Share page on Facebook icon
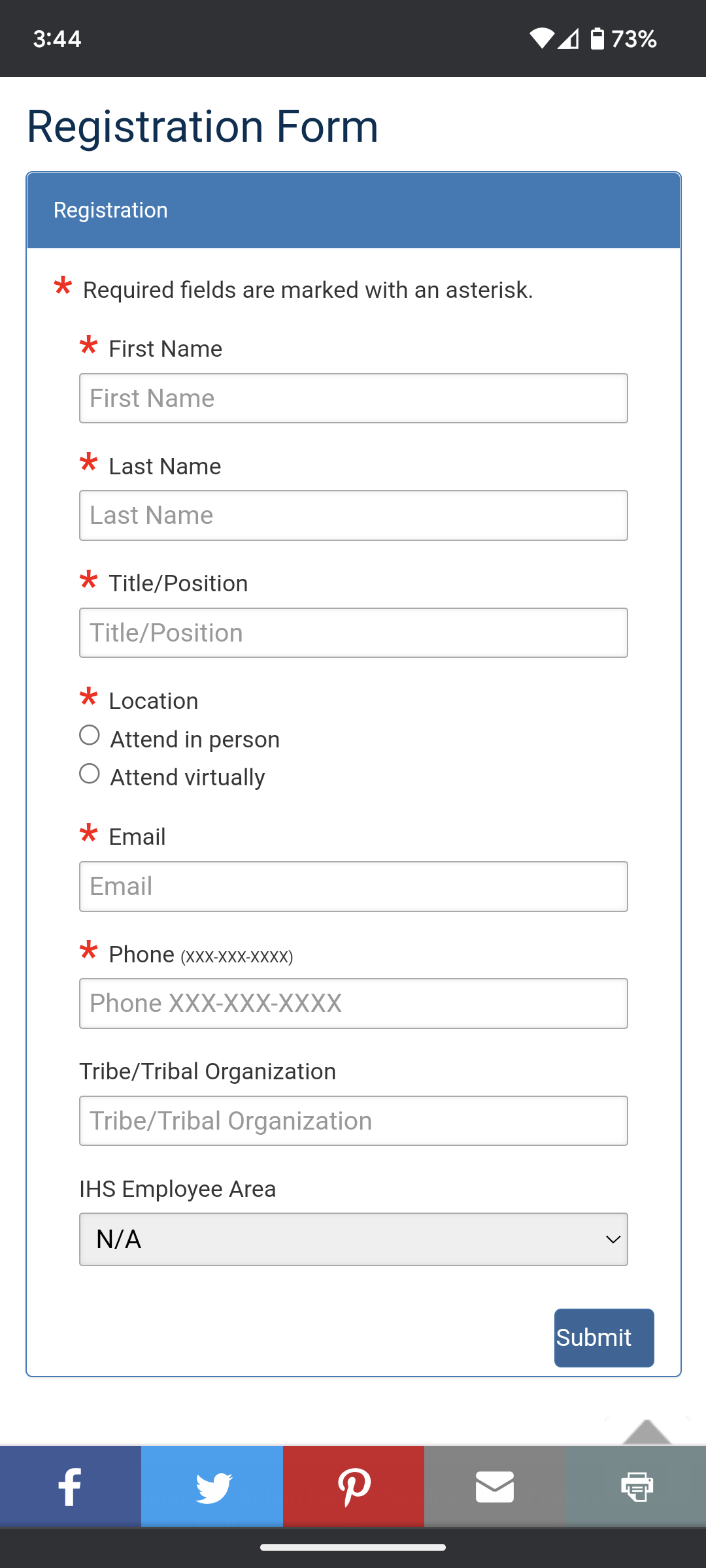The height and width of the screenshot is (1568, 706). pyautogui.click(x=70, y=1486)
